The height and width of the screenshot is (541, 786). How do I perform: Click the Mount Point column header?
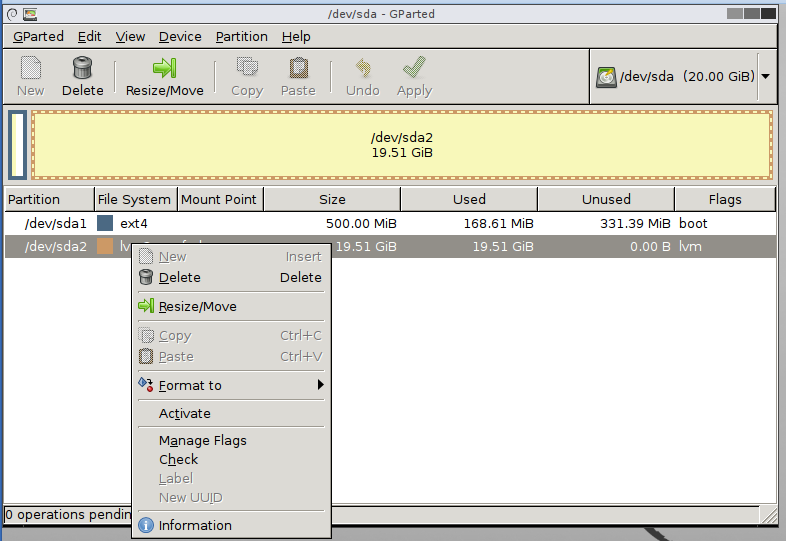(x=220, y=200)
